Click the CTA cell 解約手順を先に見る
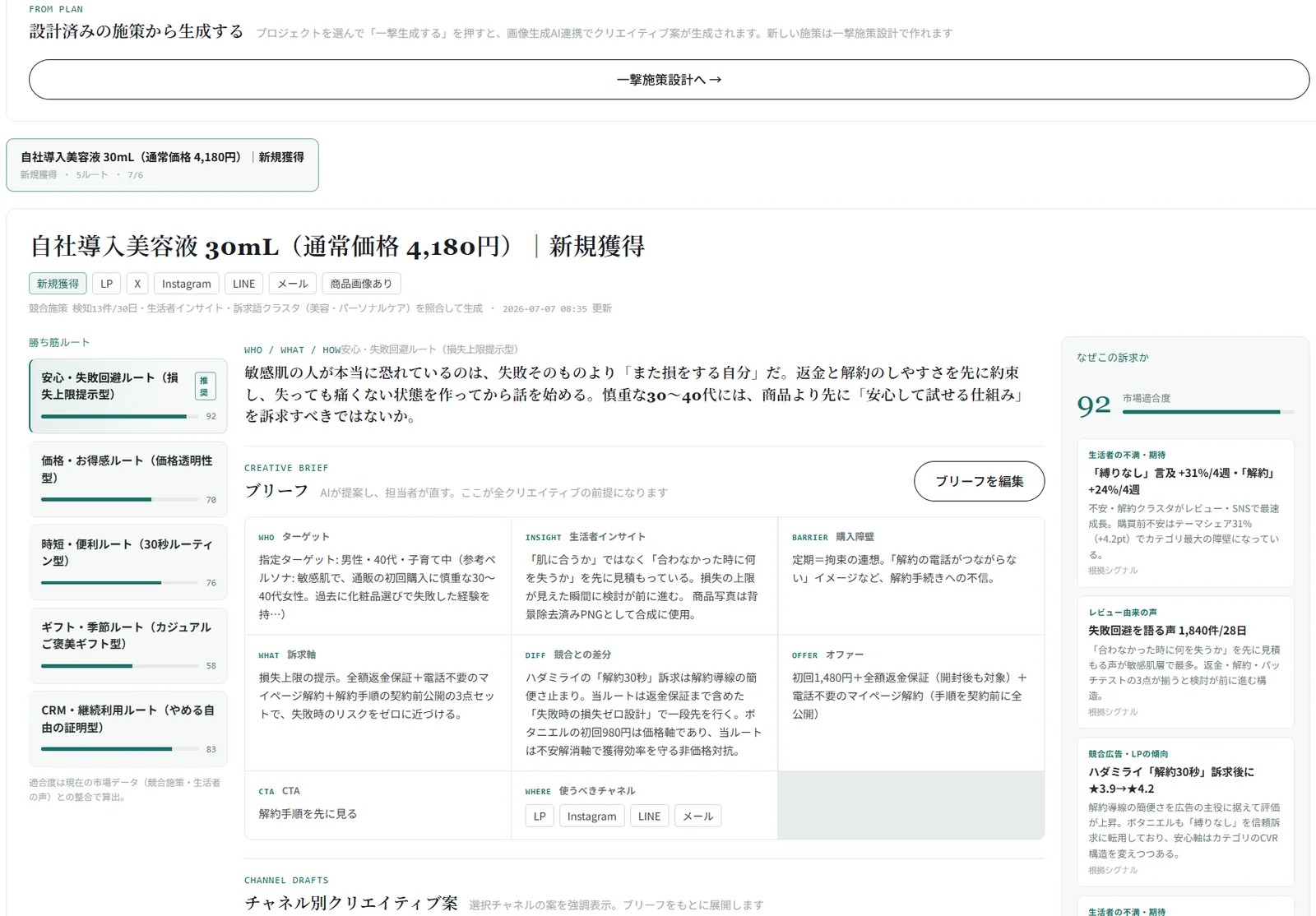The image size is (1316, 916). 378,804
